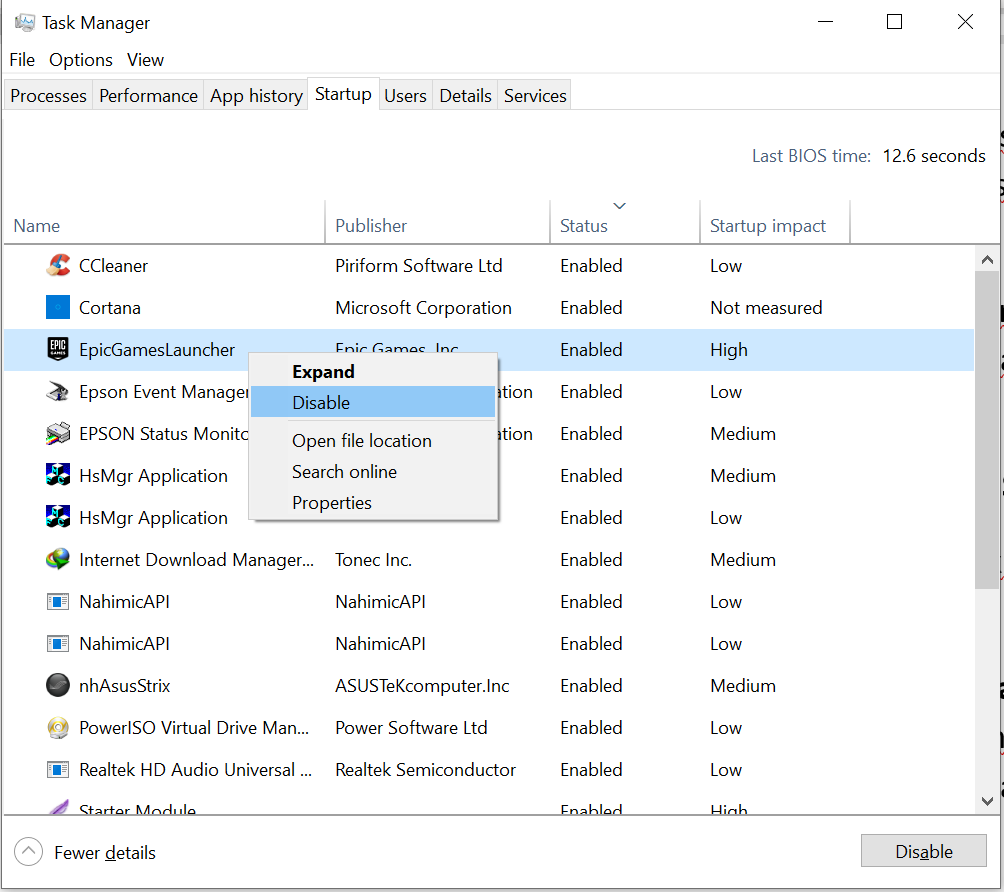
Task: Click the Task Manager title bar icon
Action: click(24, 22)
